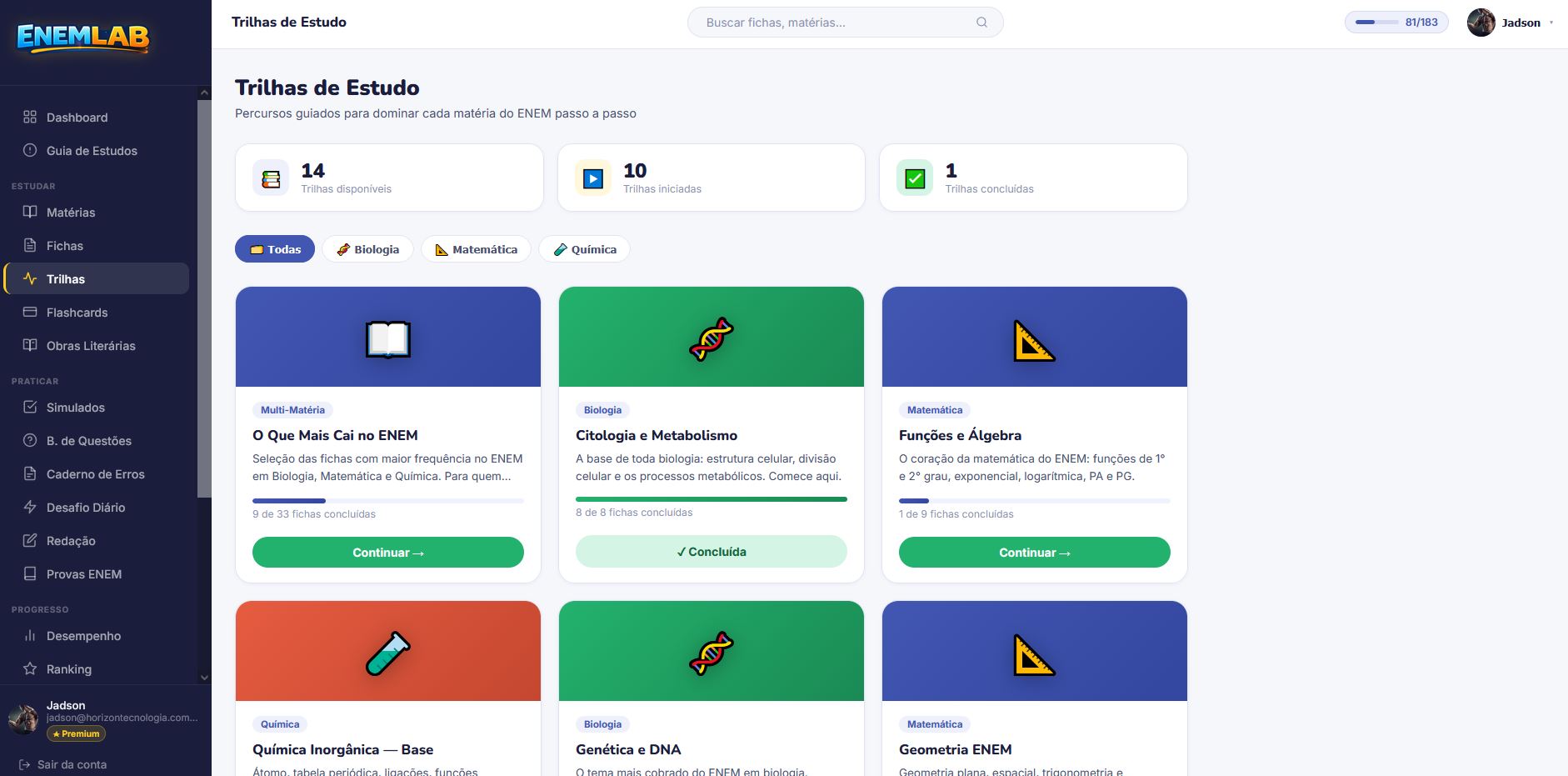Click the green check icon for Trilhas concluídas

point(915,178)
